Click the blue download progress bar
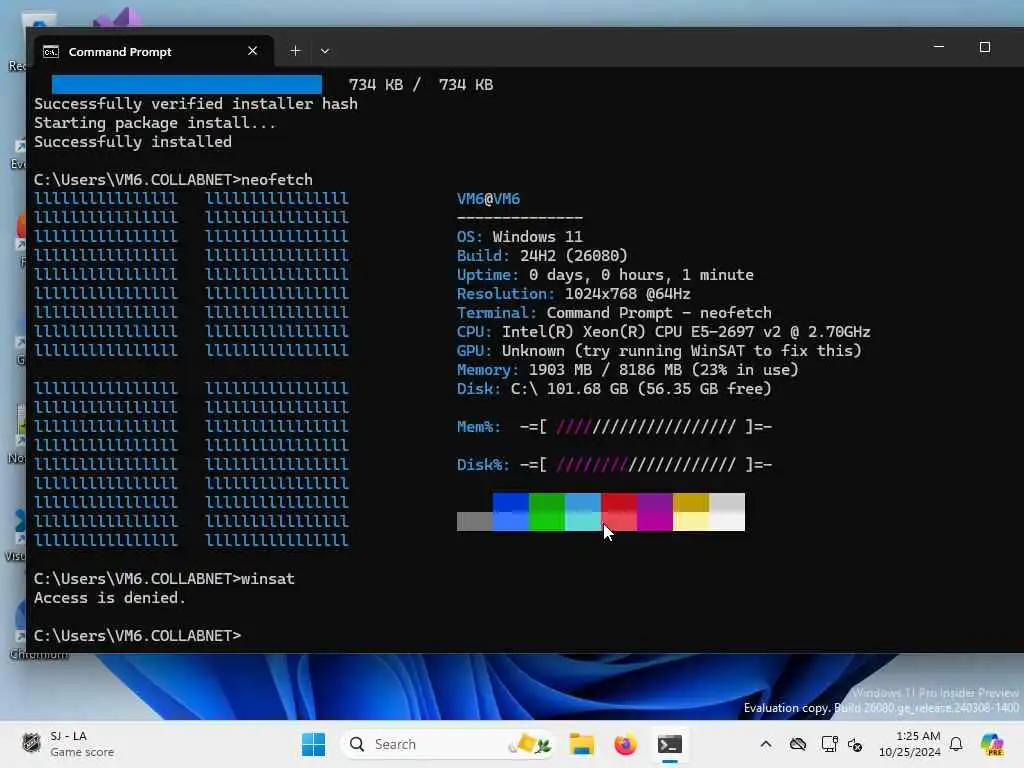1024x768 pixels. point(187,84)
